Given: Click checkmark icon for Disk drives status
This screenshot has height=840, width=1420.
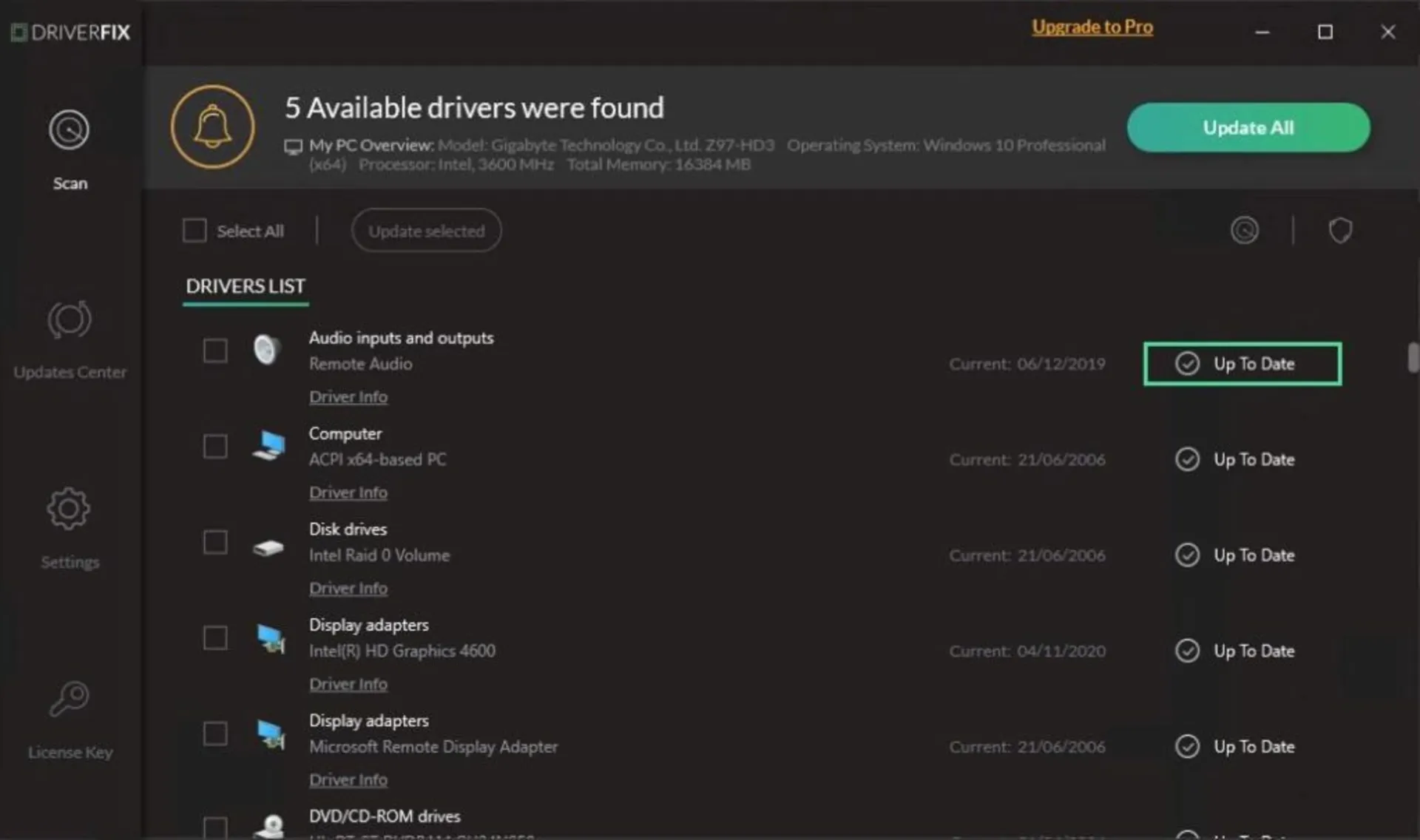Looking at the screenshot, I should pyautogui.click(x=1187, y=555).
